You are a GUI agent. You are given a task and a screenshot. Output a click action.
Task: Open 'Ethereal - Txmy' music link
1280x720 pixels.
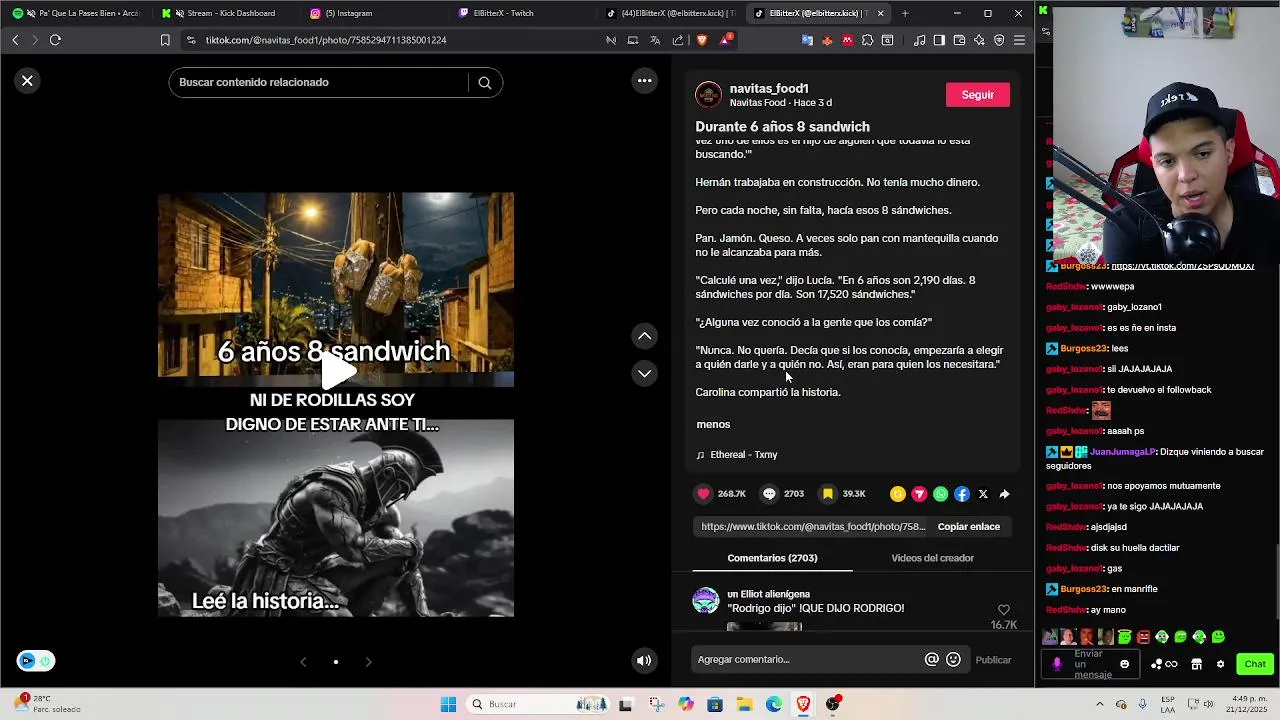[743, 455]
